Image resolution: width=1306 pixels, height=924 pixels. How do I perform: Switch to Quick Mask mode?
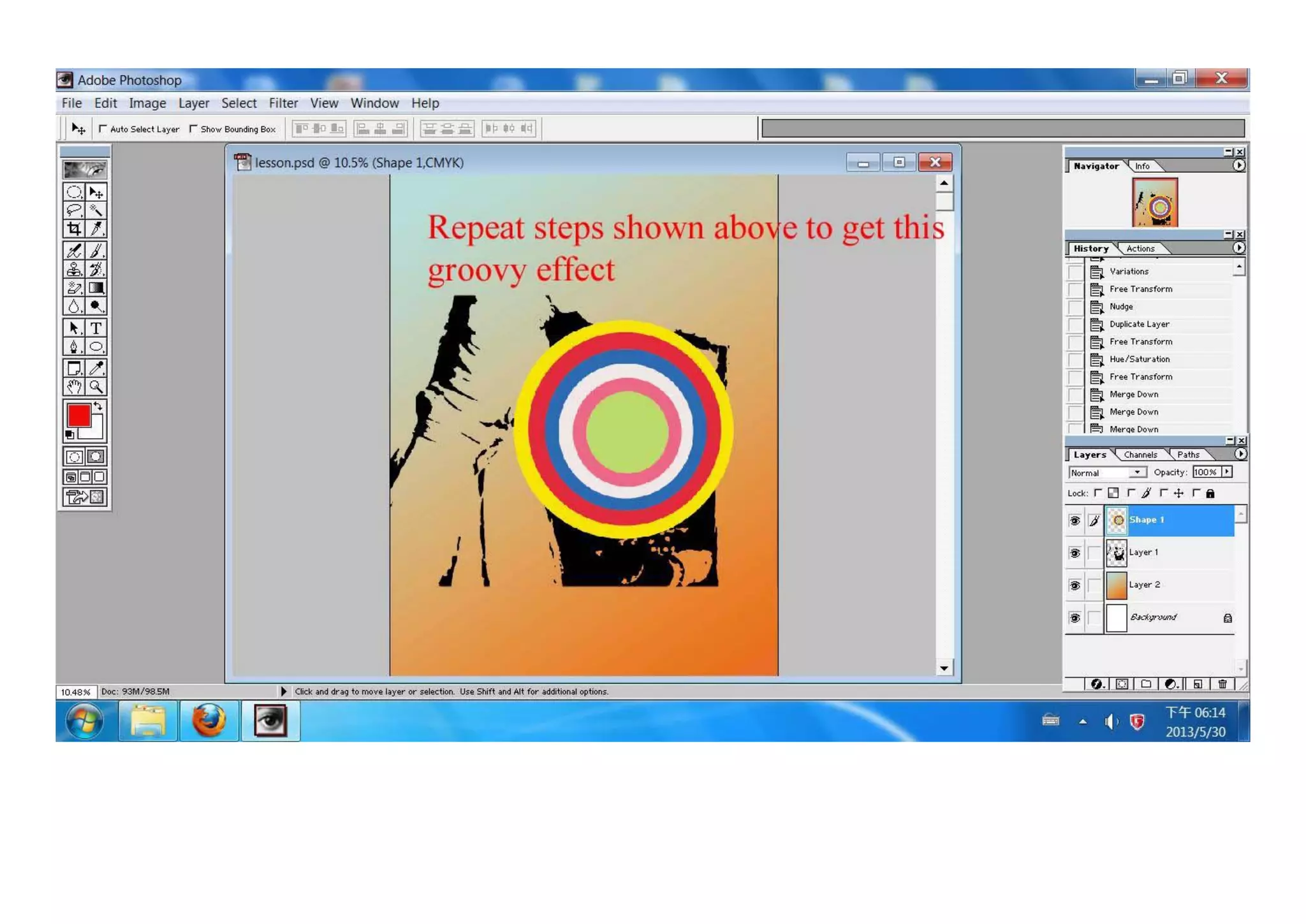tap(96, 457)
